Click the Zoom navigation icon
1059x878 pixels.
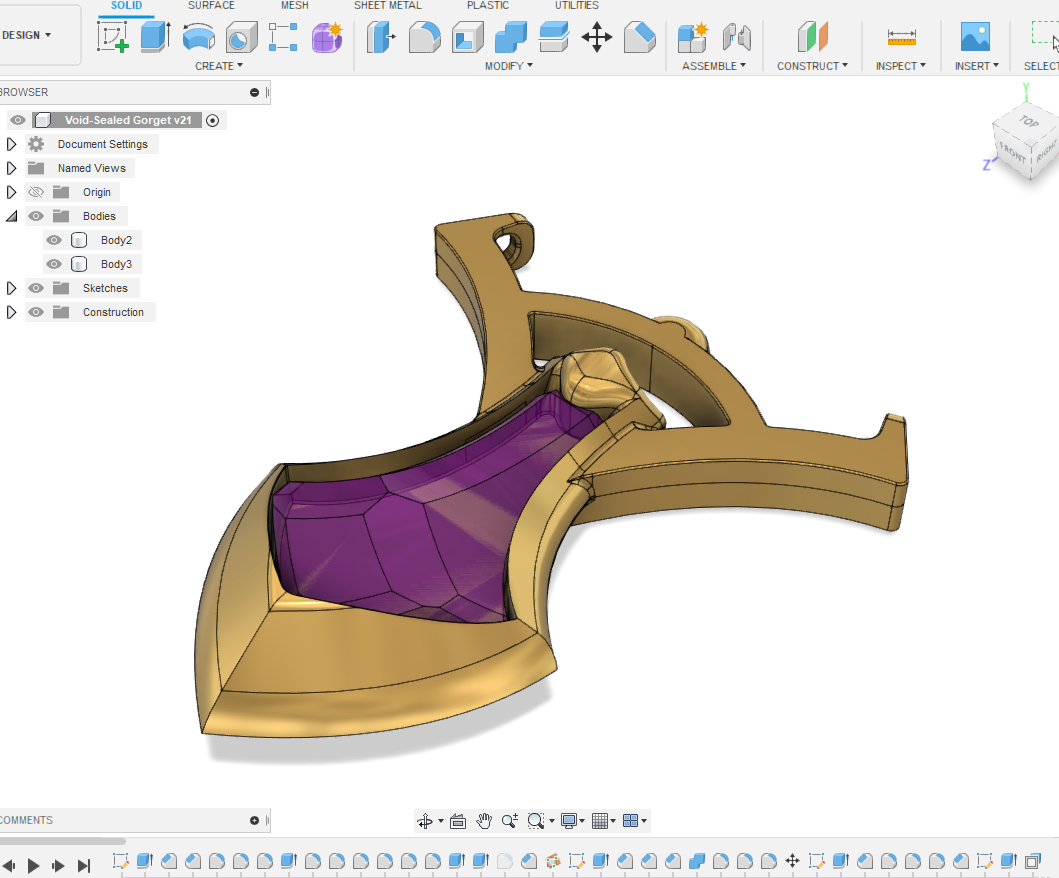click(510, 821)
